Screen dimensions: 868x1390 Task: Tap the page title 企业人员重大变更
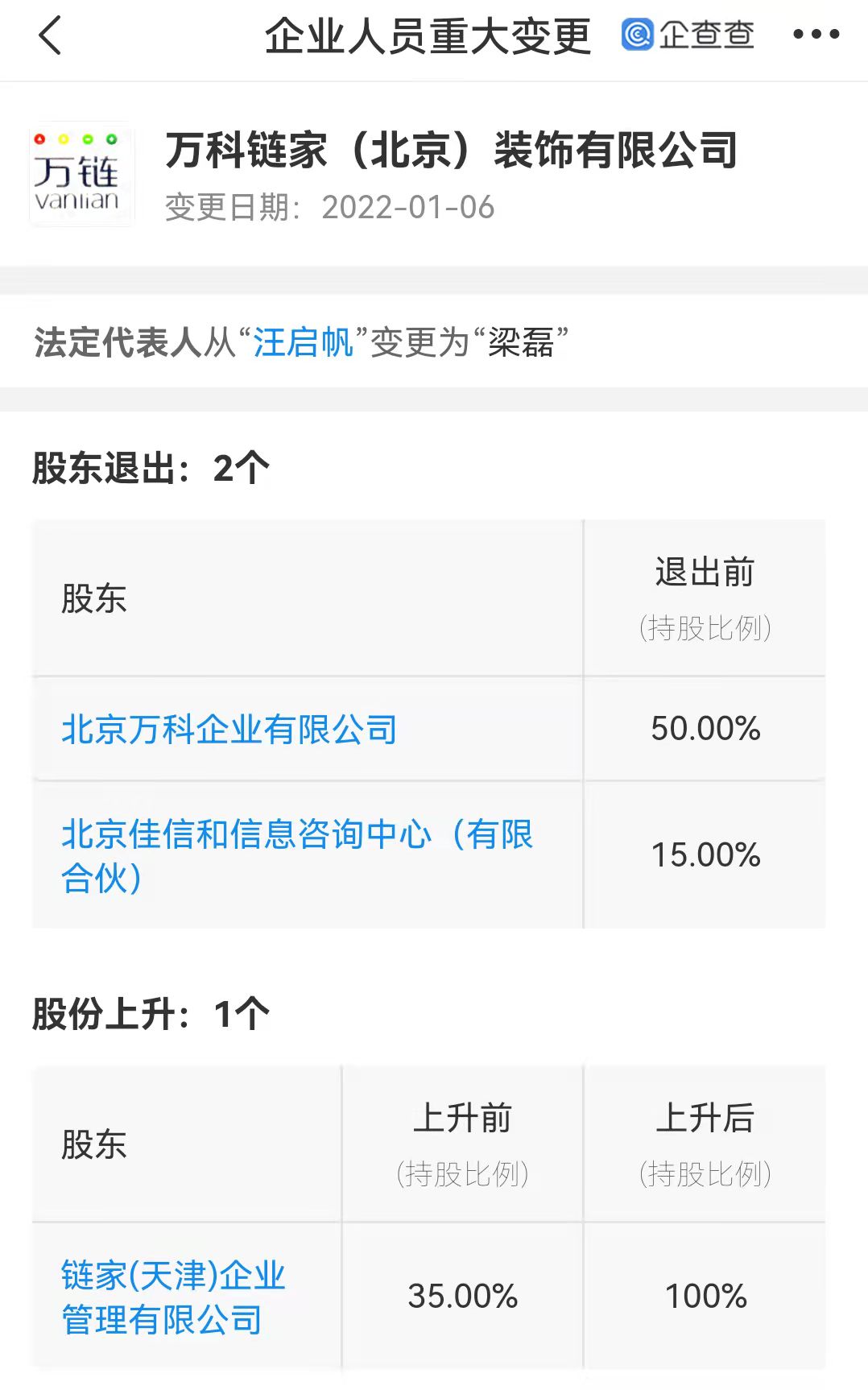[428, 36]
